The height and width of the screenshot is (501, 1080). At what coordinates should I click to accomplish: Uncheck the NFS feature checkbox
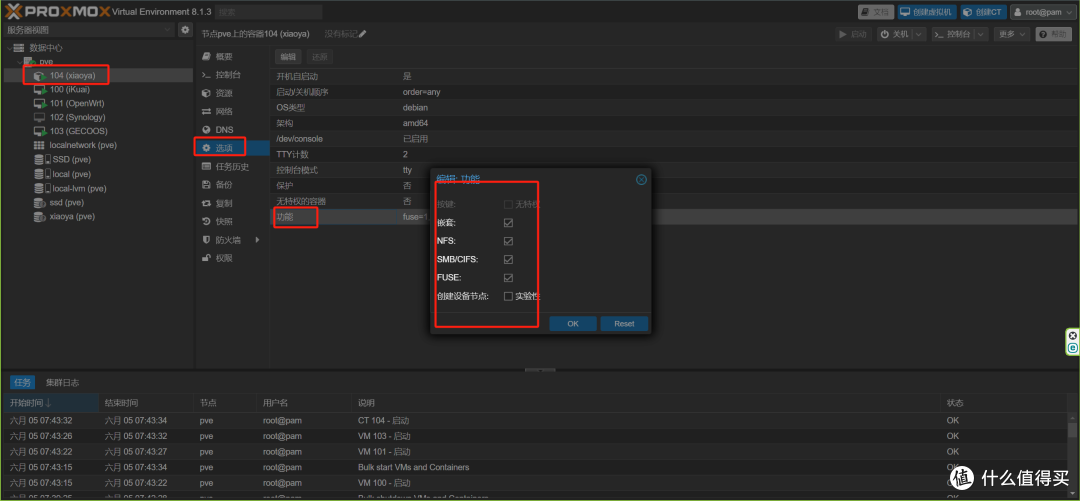point(508,241)
